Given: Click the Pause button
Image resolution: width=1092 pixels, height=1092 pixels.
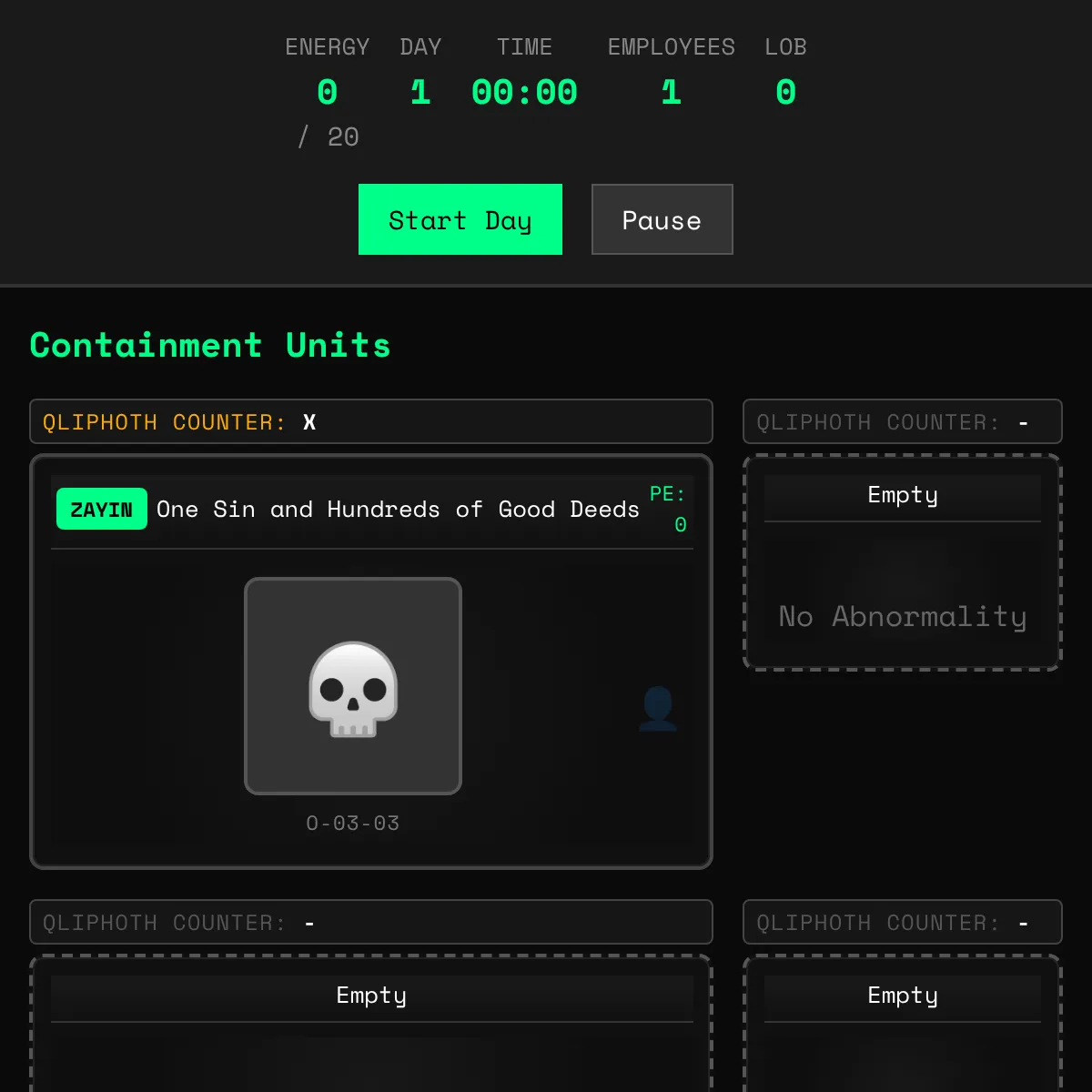Looking at the screenshot, I should [x=662, y=220].
